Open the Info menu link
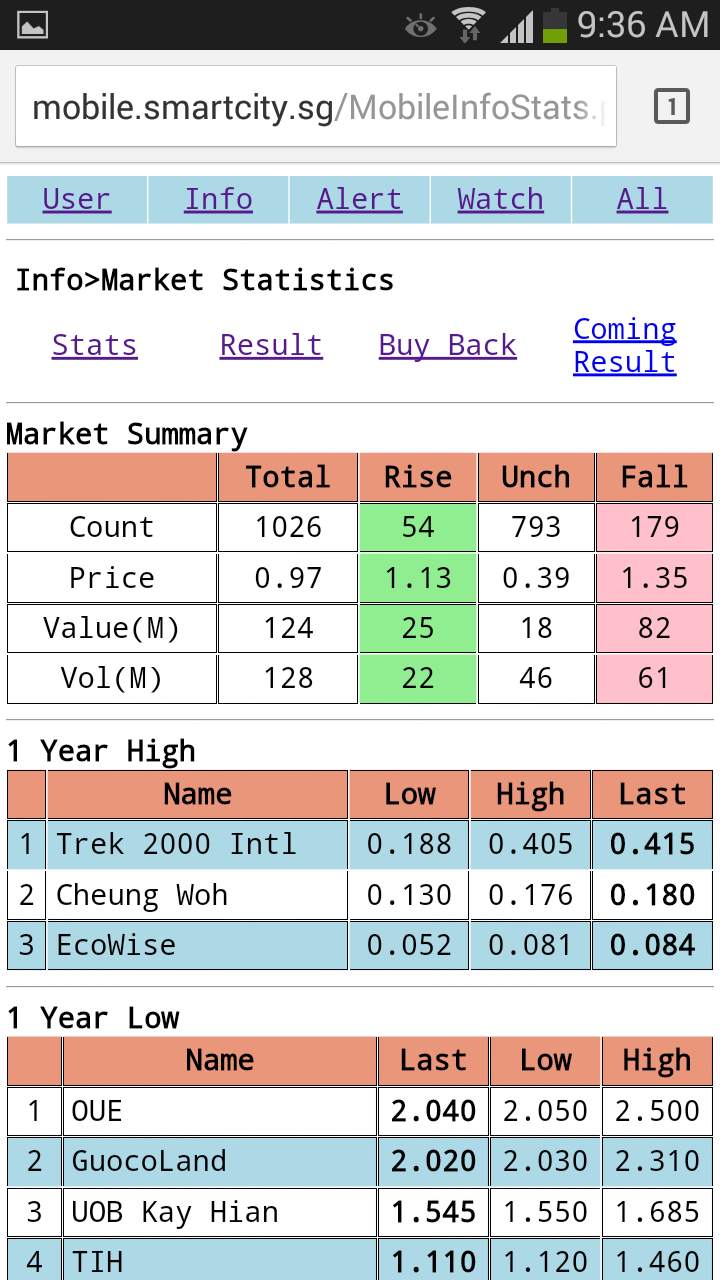 [218, 200]
